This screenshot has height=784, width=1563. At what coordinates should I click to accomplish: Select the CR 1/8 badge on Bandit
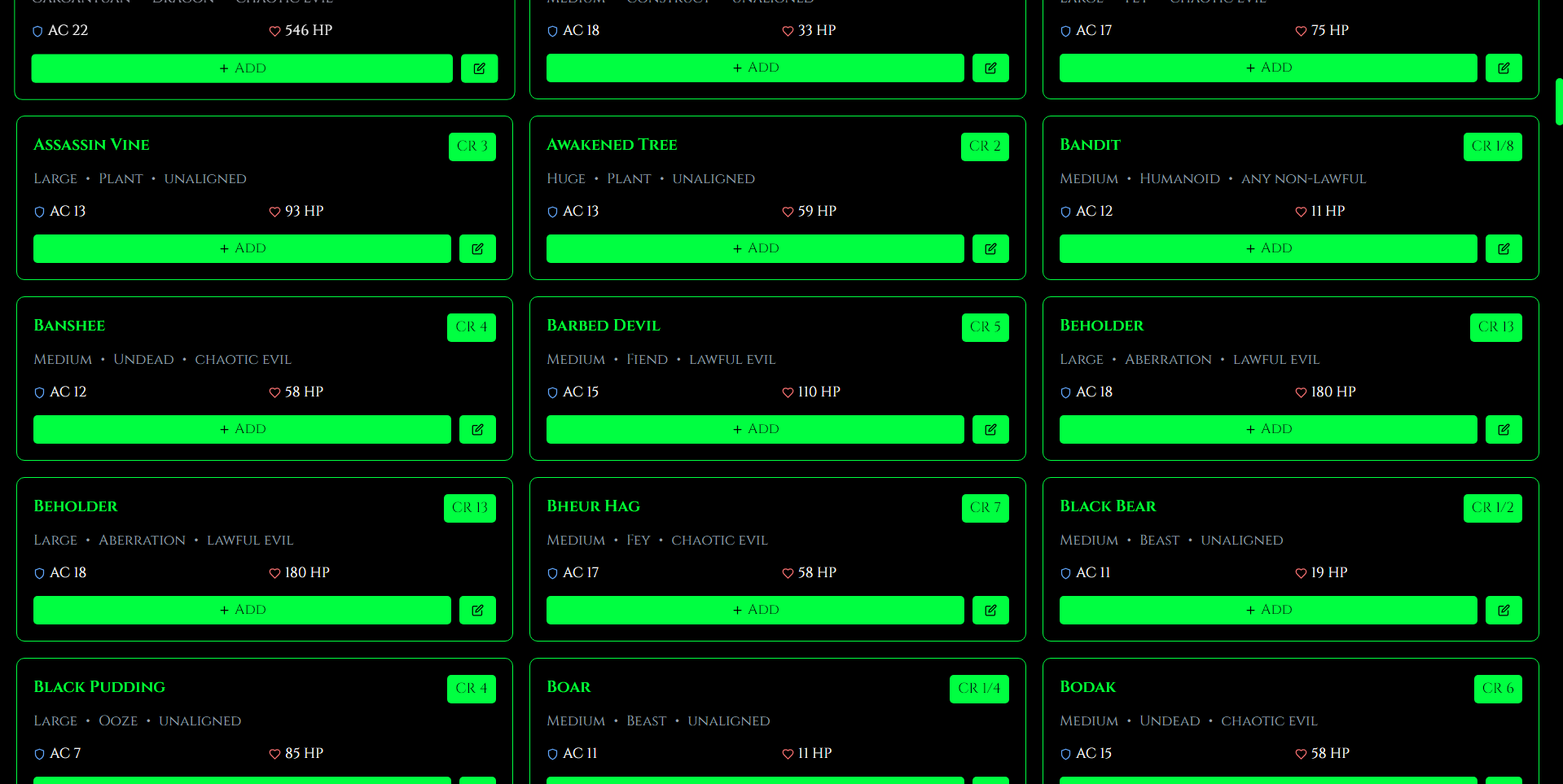click(x=1492, y=147)
